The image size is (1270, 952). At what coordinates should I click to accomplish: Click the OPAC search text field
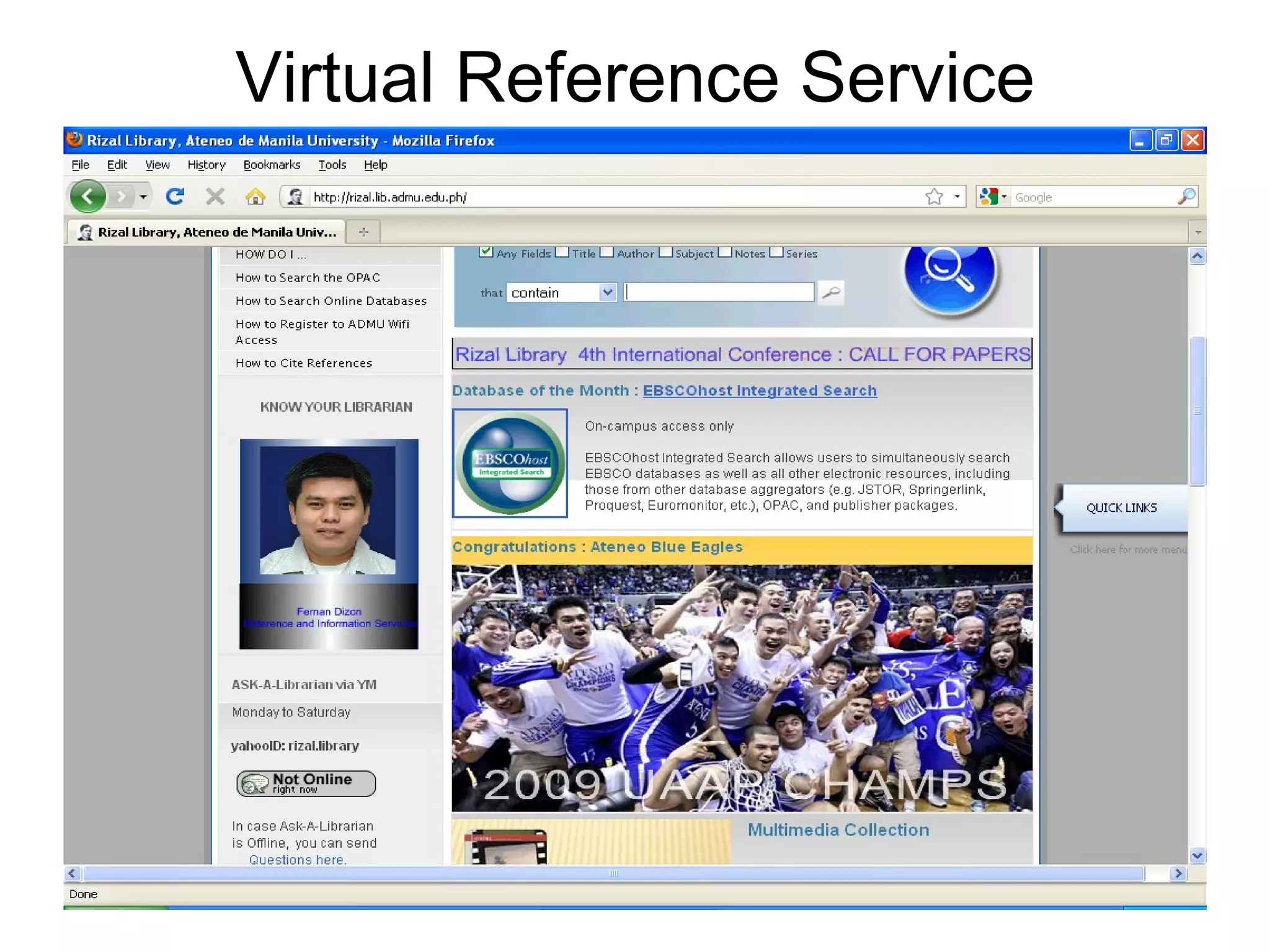click(719, 293)
